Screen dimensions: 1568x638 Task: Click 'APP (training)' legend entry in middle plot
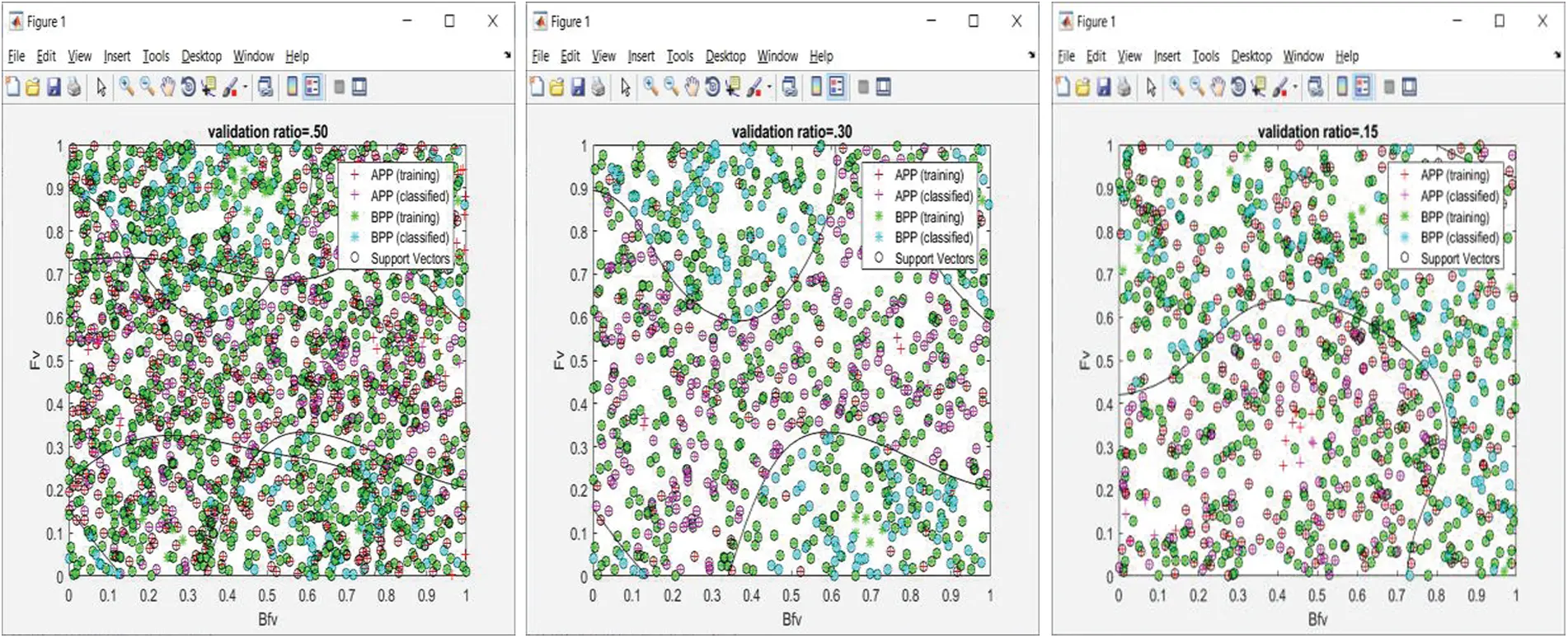[929, 175]
